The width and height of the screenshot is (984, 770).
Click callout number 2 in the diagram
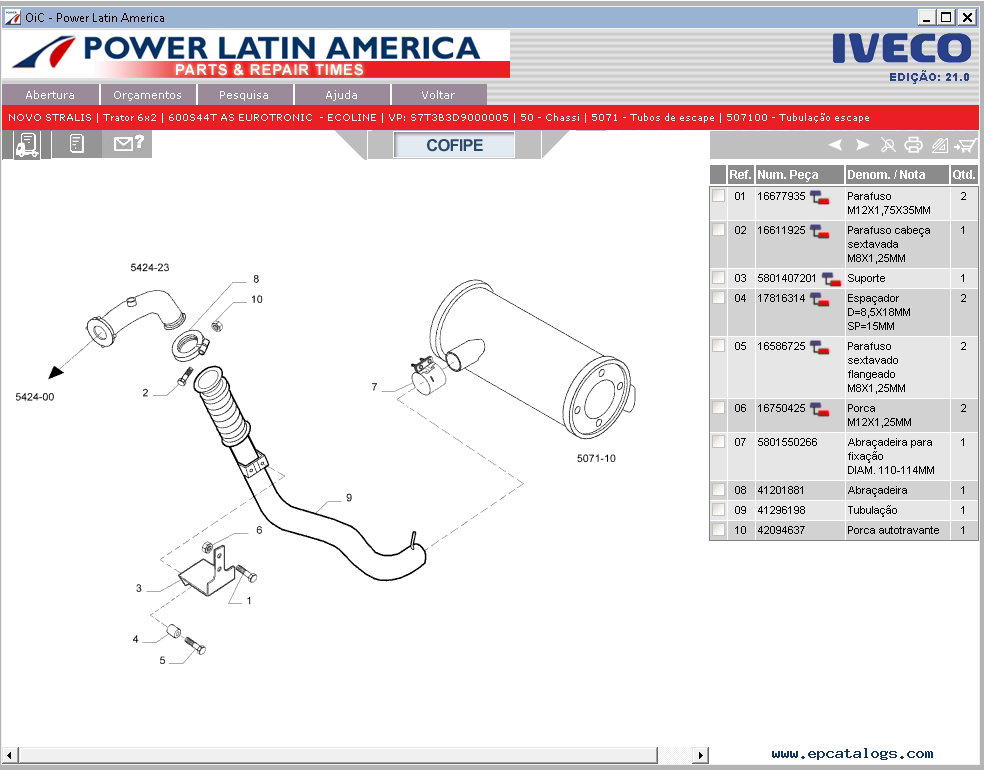point(145,393)
